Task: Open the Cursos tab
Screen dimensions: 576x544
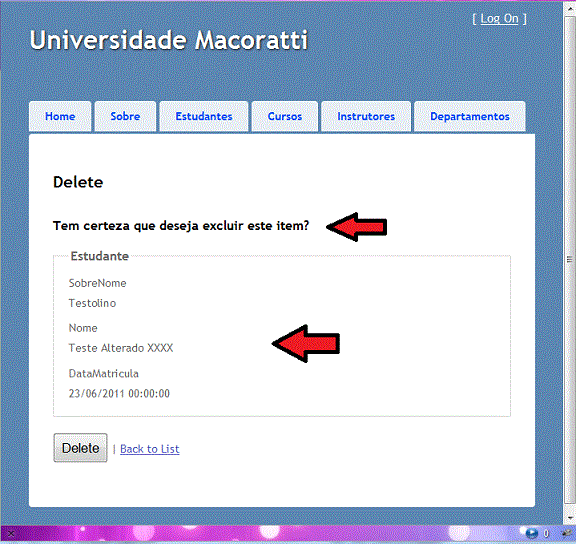Action: tap(285, 116)
